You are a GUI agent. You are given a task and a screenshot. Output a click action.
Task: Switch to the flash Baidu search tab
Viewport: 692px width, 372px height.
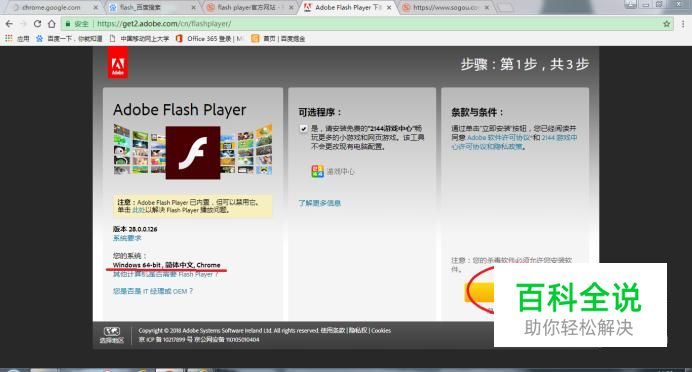(x=153, y=8)
